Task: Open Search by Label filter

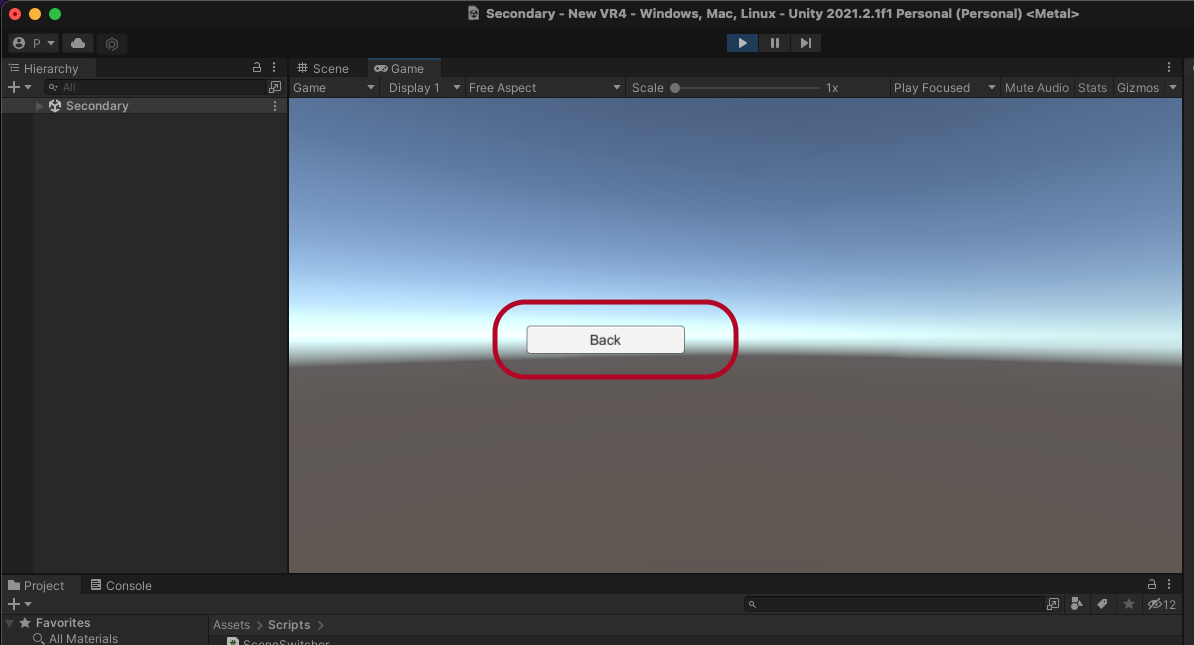Action: [1103, 604]
